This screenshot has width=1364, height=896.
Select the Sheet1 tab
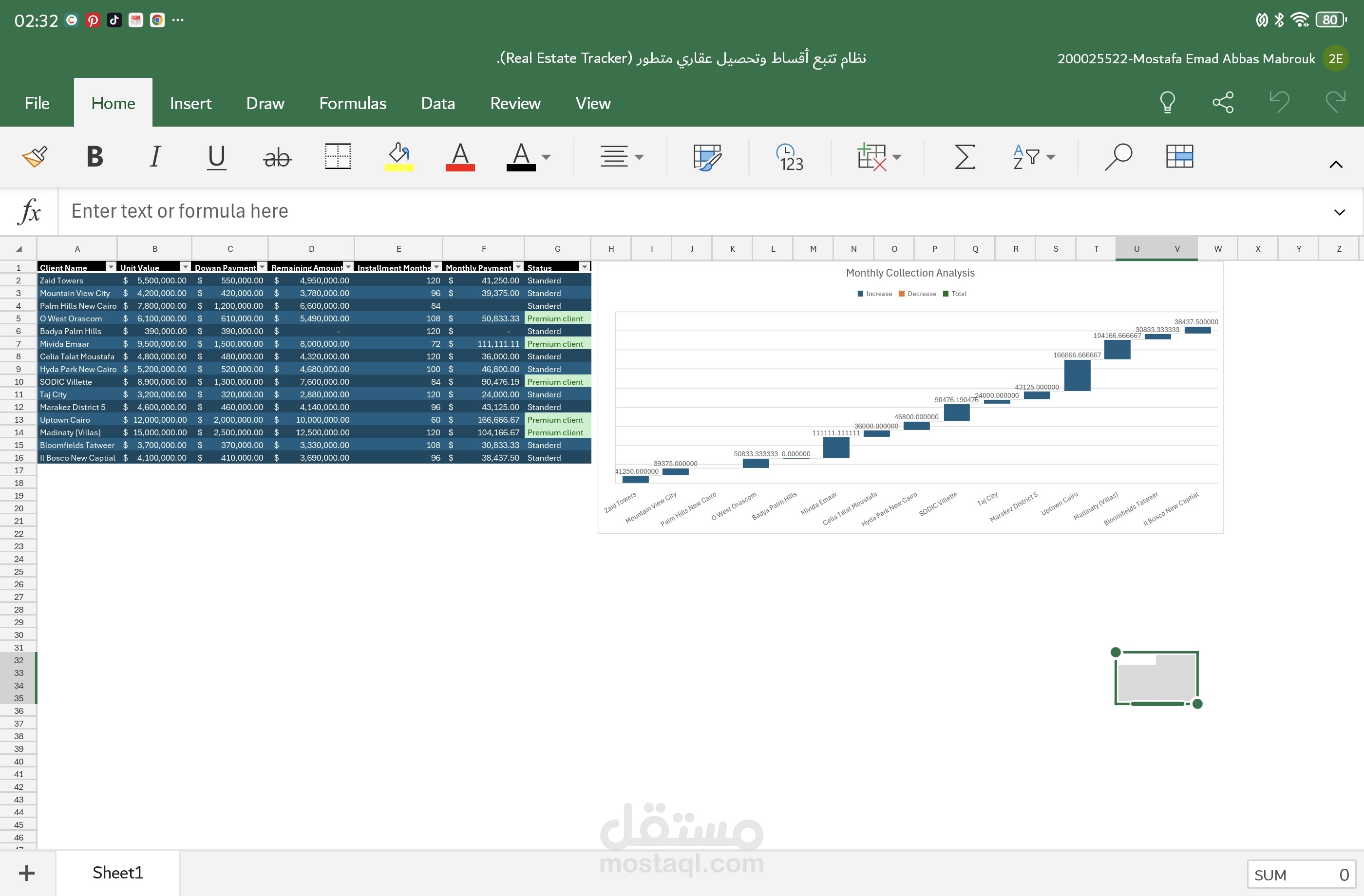(x=117, y=873)
